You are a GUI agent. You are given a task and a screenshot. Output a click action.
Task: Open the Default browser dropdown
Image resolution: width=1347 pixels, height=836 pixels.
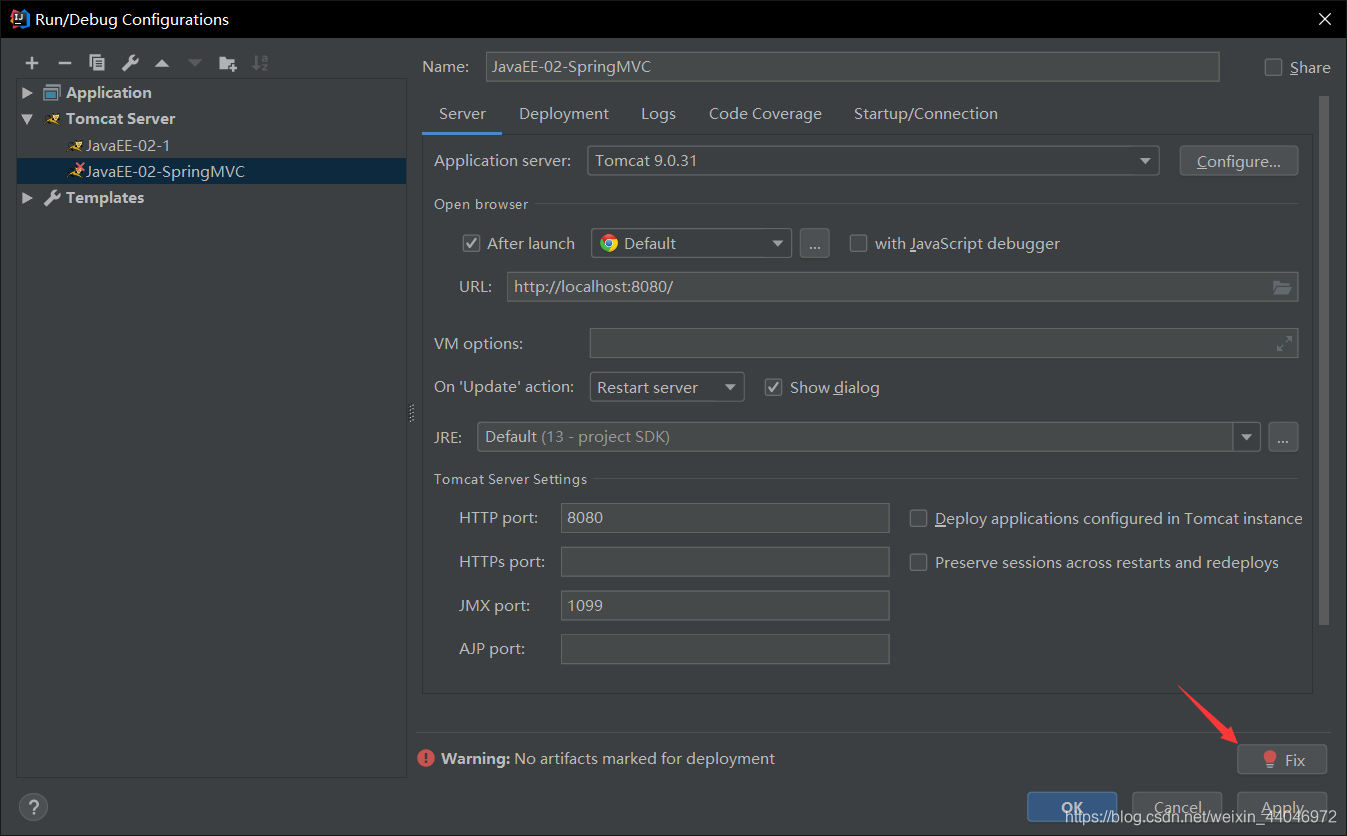click(691, 243)
